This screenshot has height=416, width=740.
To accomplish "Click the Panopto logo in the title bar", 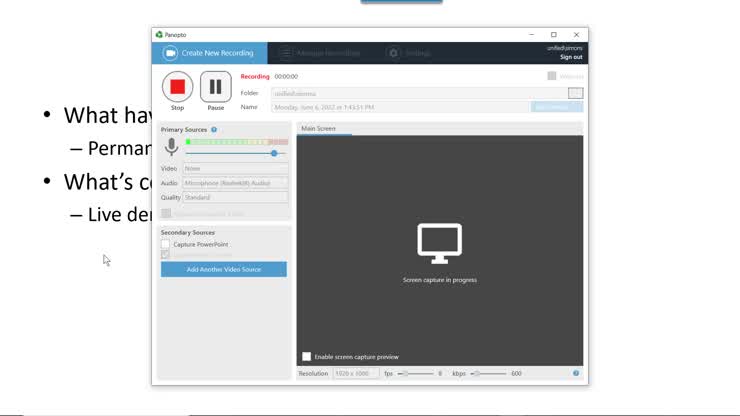I will pyautogui.click(x=159, y=34).
